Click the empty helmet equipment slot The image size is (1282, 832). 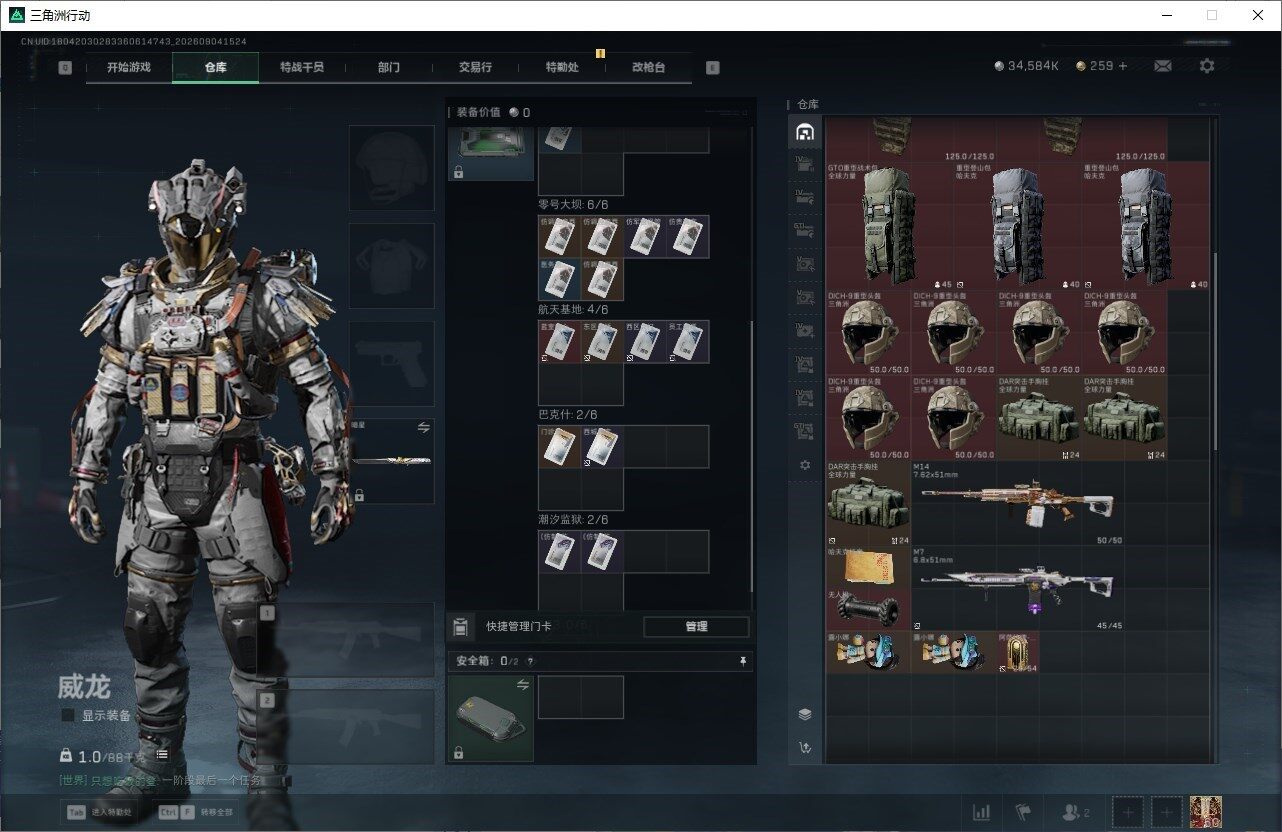point(392,168)
